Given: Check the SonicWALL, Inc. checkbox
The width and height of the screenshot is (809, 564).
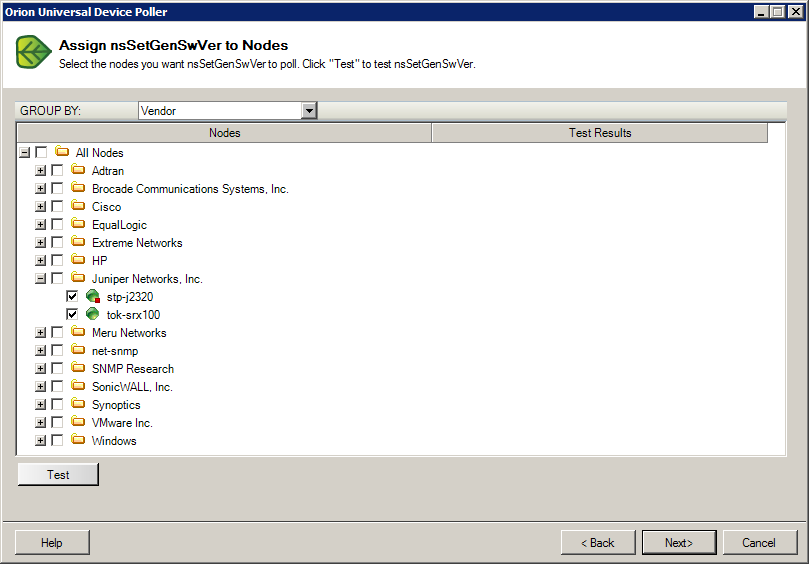Looking at the screenshot, I should coord(57,386).
